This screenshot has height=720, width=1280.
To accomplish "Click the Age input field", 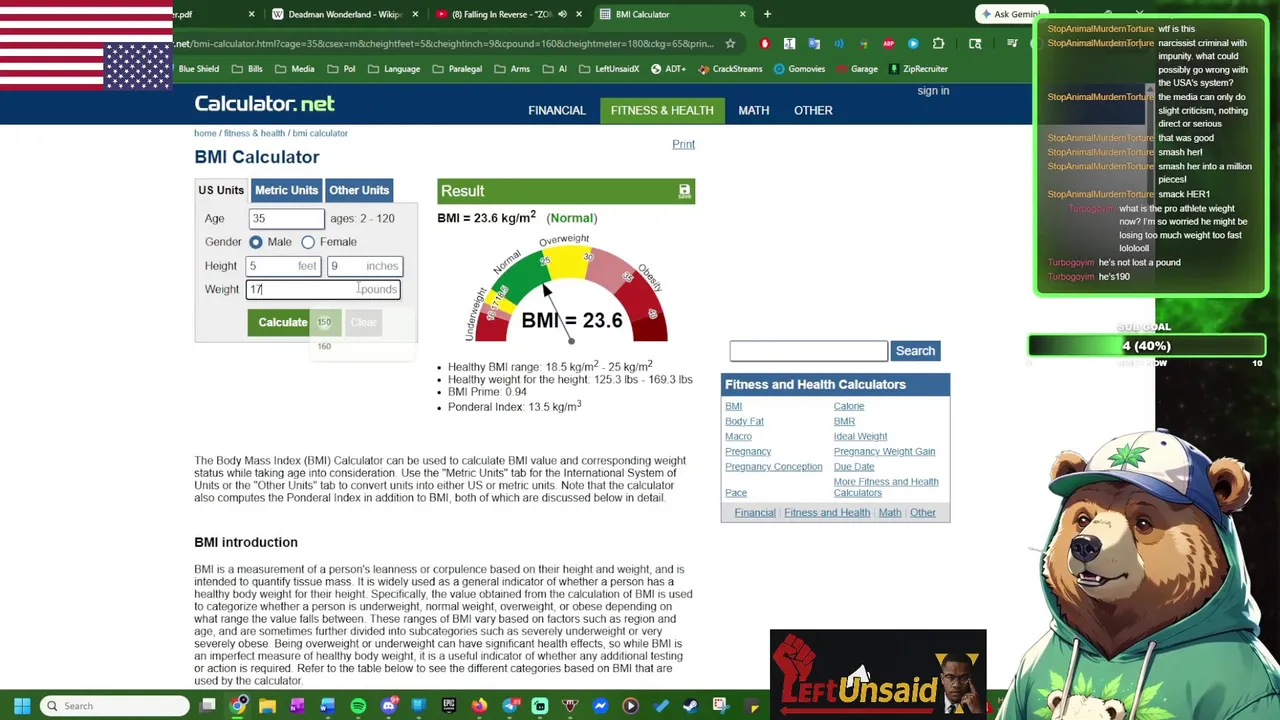I will (x=287, y=218).
